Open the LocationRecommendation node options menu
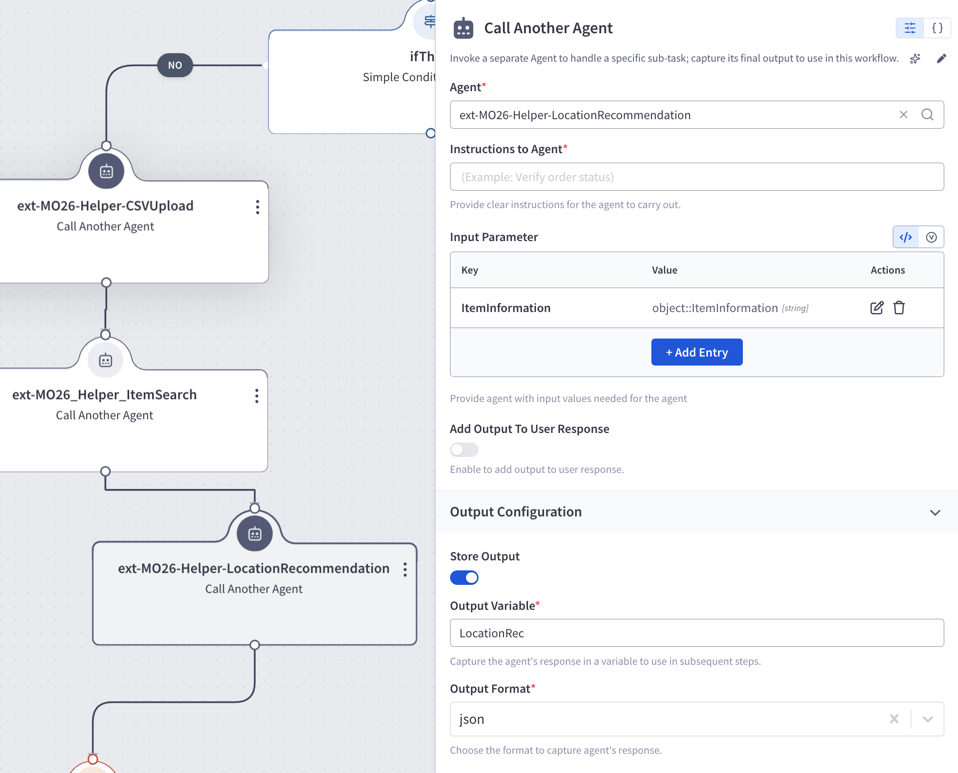This screenshot has width=958, height=773. [404, 570]
